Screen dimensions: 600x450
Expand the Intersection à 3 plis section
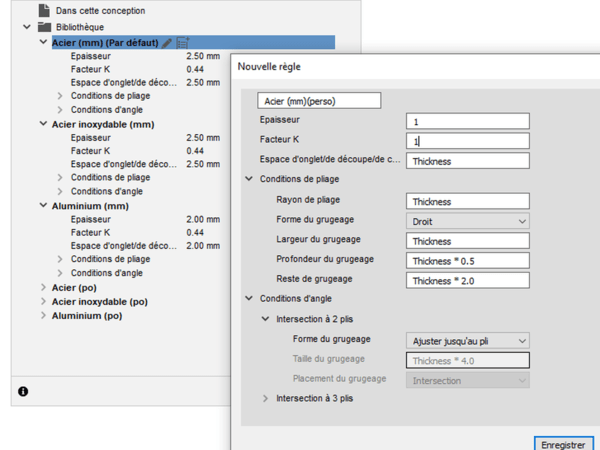click(265, 398)
